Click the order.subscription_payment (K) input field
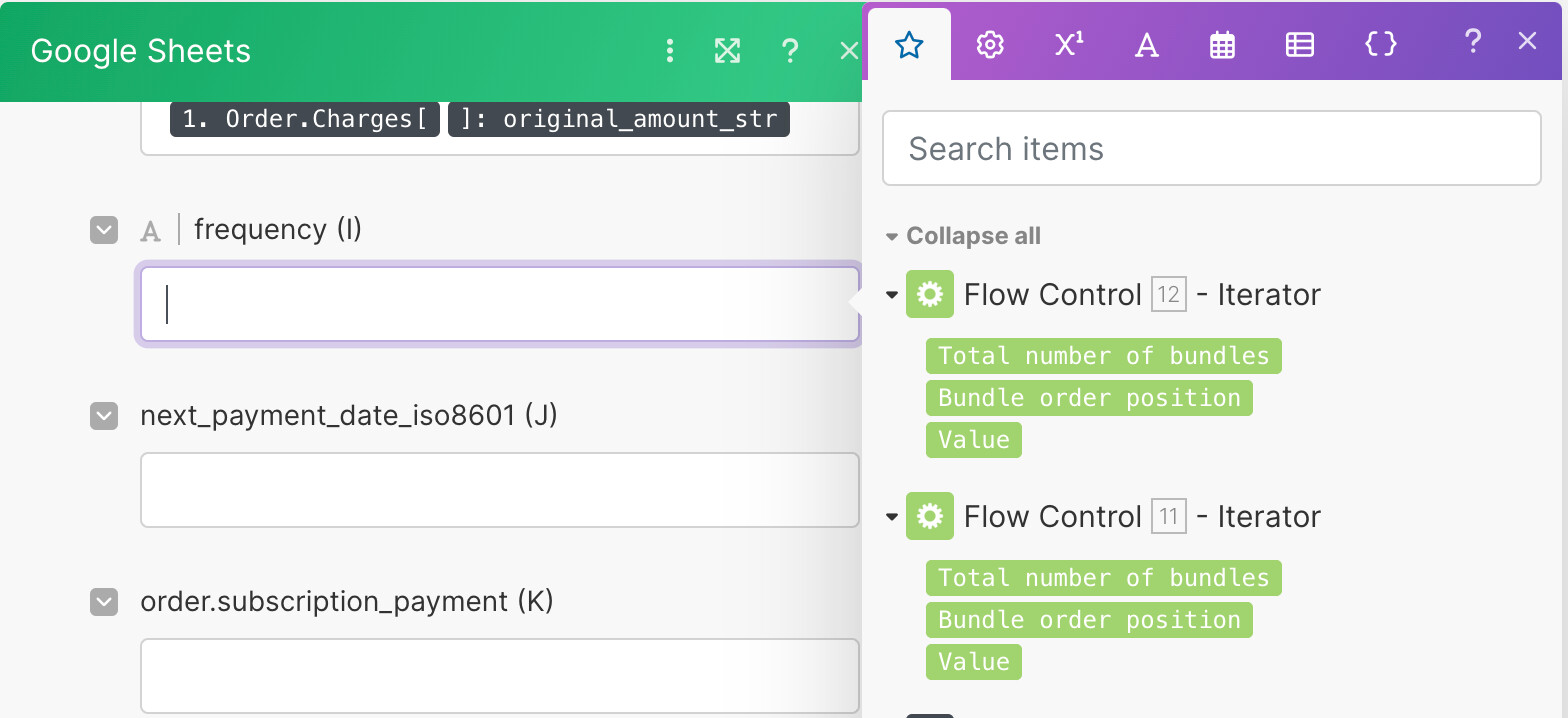 [500, 676]
